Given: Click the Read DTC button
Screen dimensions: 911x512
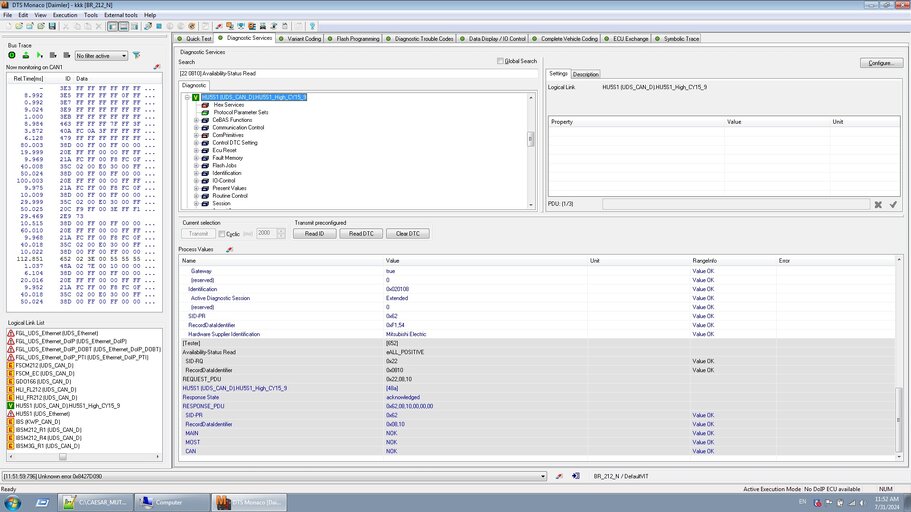Looking at the screenshot, I should point(361,234).
